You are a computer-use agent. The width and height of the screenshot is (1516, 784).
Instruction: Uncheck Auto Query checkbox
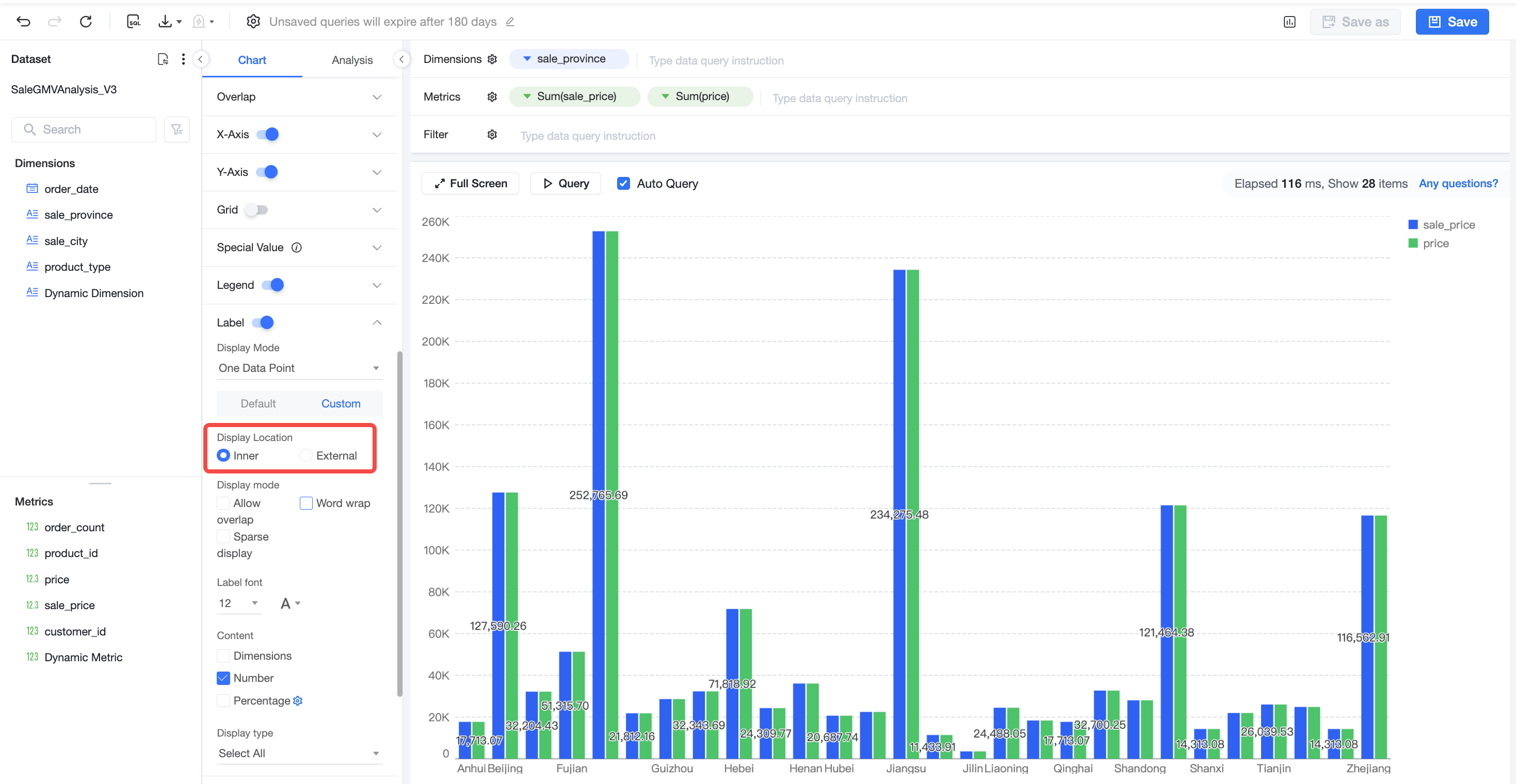[623, 184]
